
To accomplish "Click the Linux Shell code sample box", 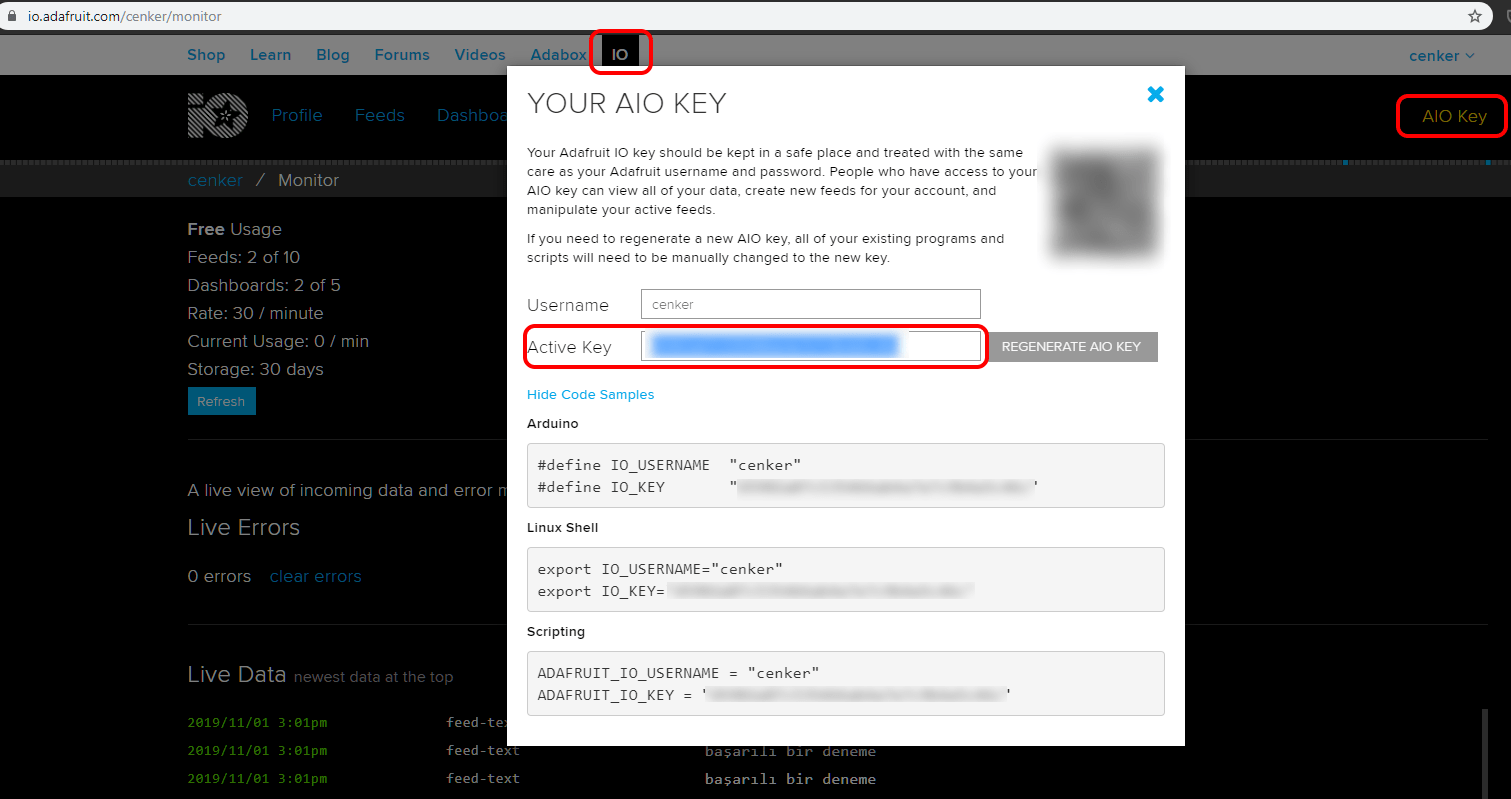I will point(846,579).
